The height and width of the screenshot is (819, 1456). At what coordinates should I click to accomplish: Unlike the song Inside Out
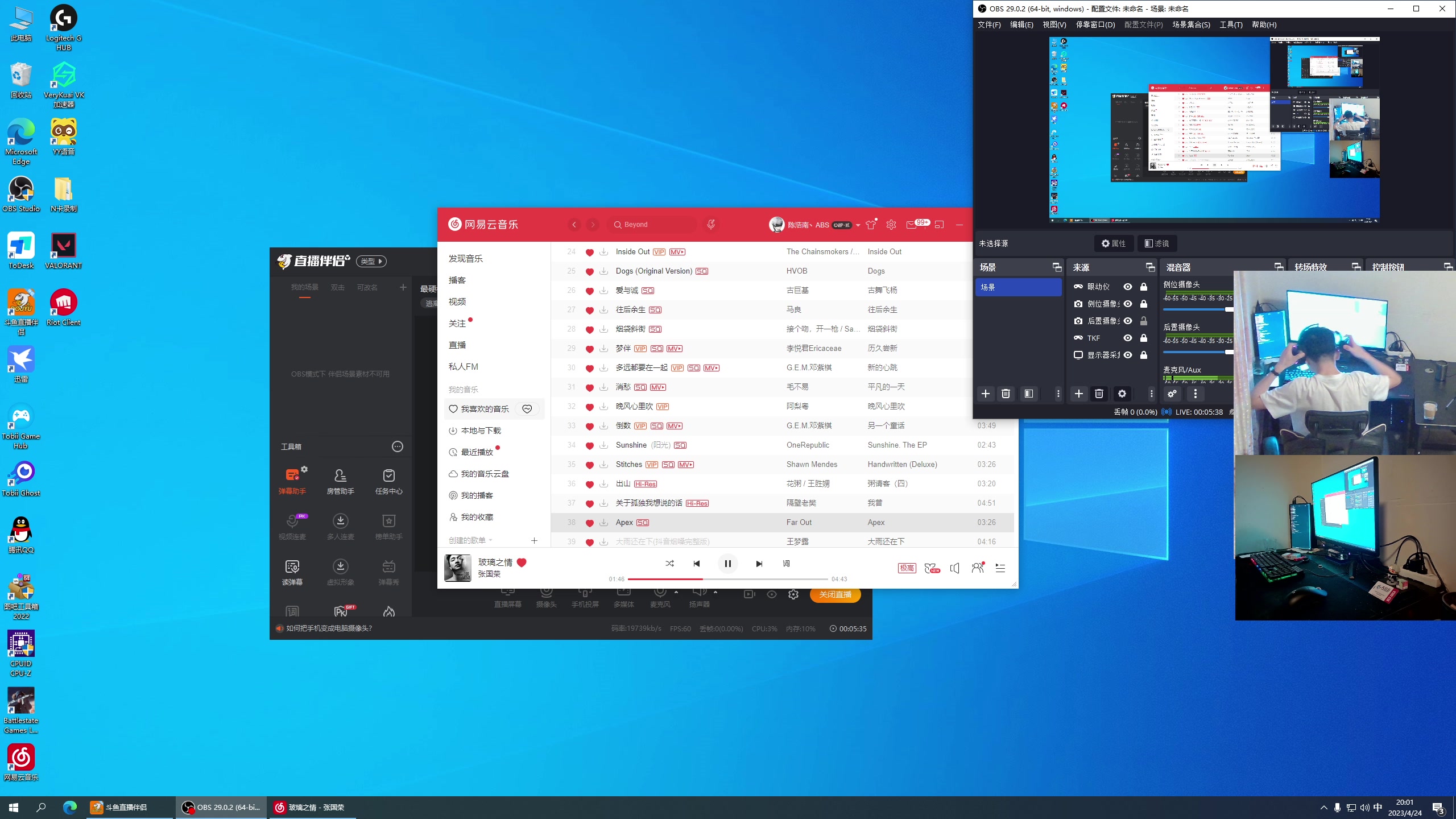click(x=590, y=252)
